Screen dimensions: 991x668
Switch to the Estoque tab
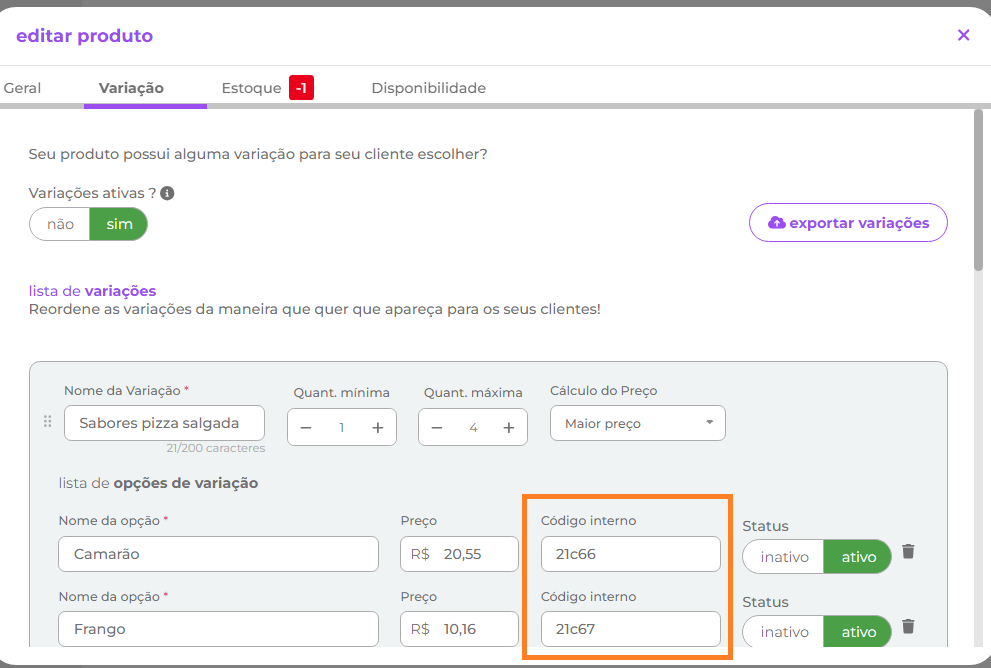point(252,88)
